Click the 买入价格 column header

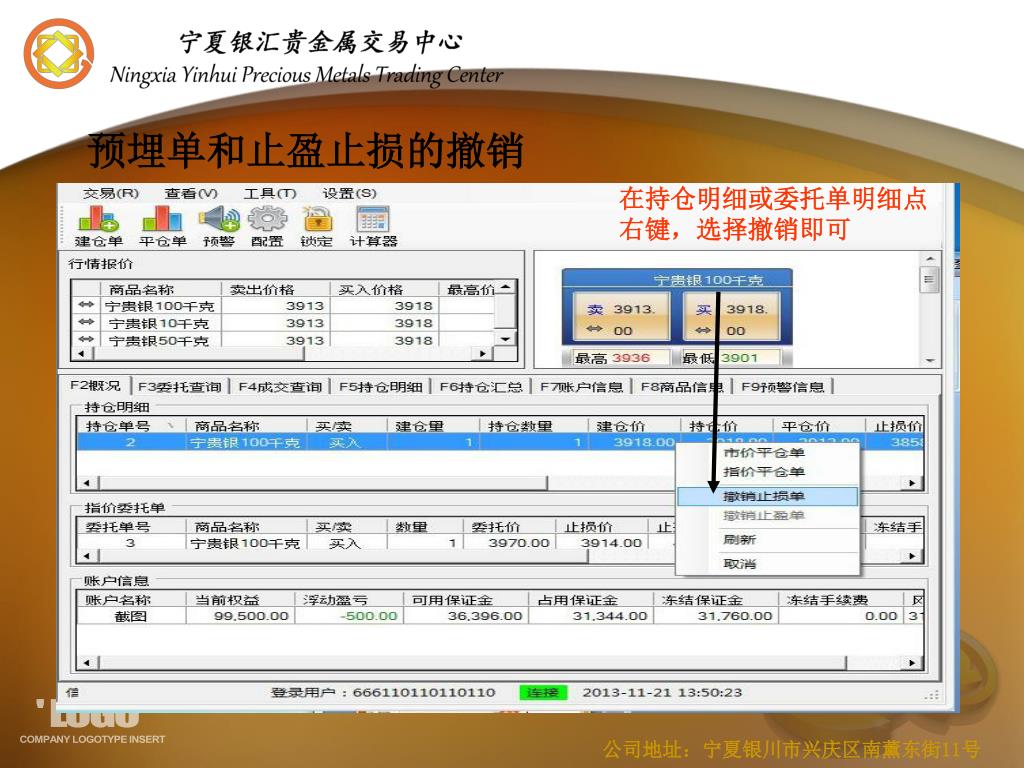tap(384, 289)
